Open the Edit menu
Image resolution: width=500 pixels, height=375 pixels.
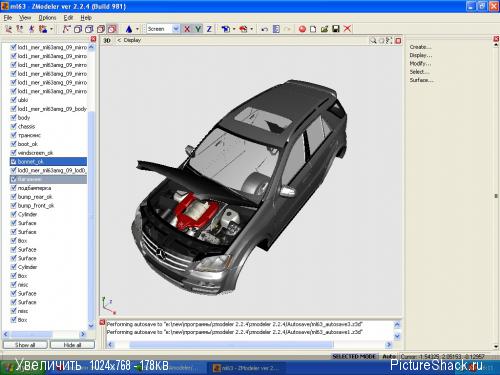(68, 18)
